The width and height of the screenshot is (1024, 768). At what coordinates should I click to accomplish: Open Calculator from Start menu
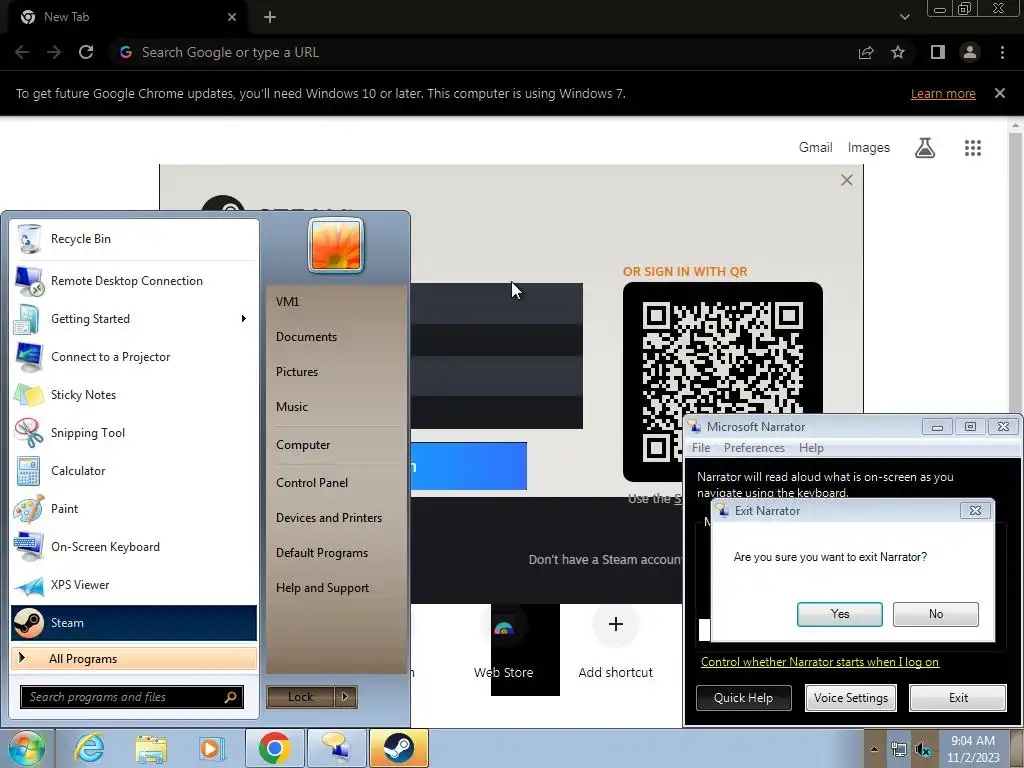(x=134, y=471)
